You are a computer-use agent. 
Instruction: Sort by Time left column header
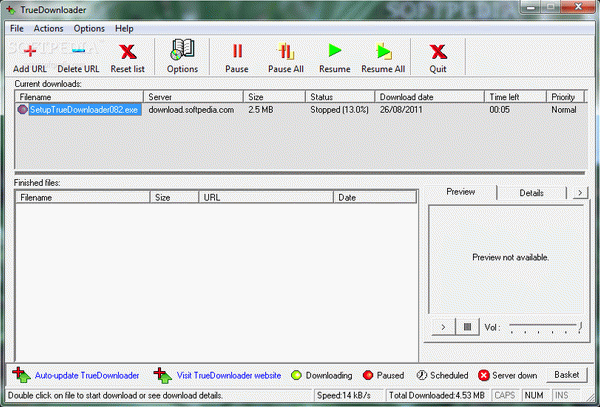tap(515, 97)
